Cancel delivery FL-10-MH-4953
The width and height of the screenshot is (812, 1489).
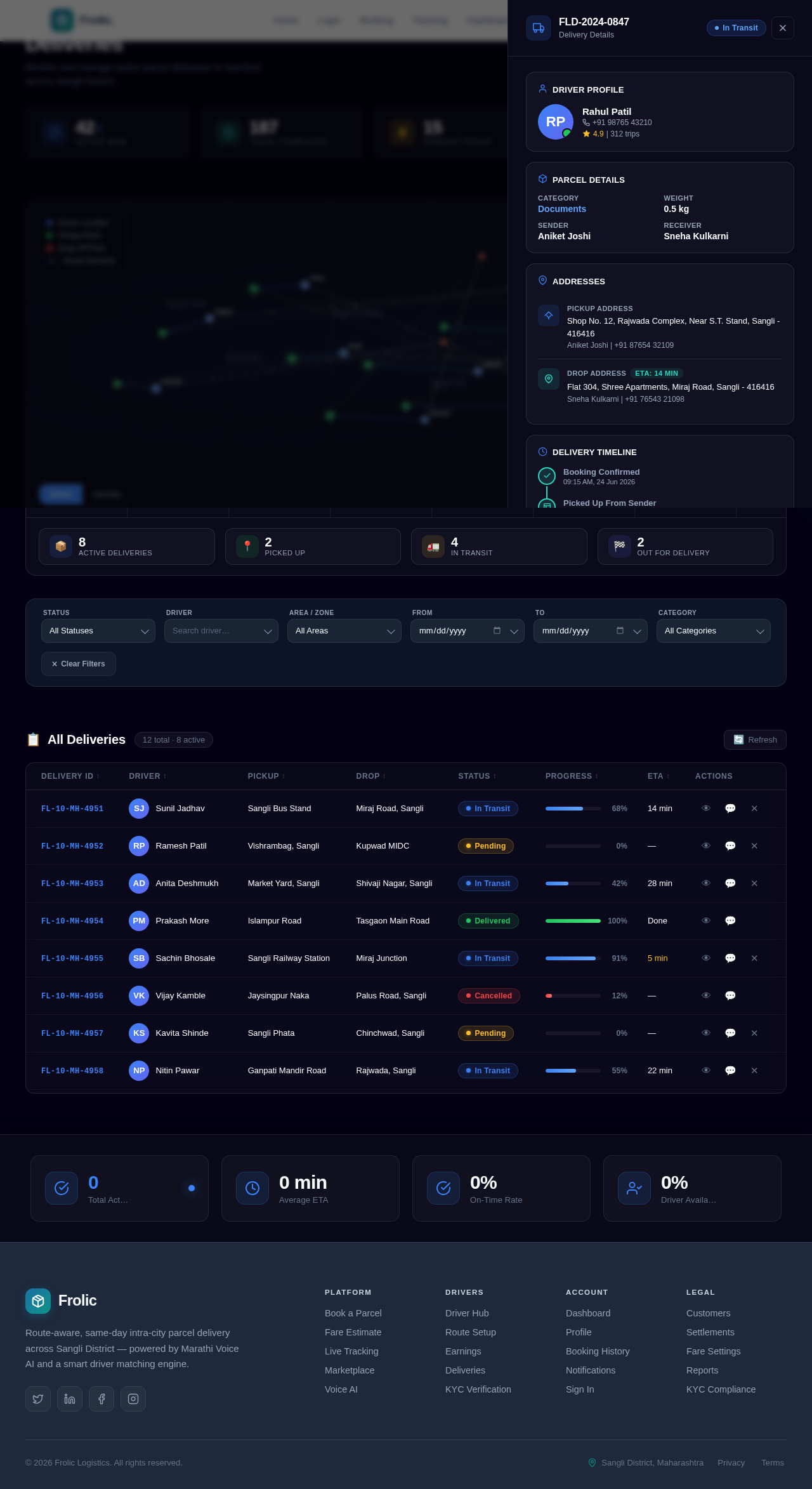coord(754,883)
